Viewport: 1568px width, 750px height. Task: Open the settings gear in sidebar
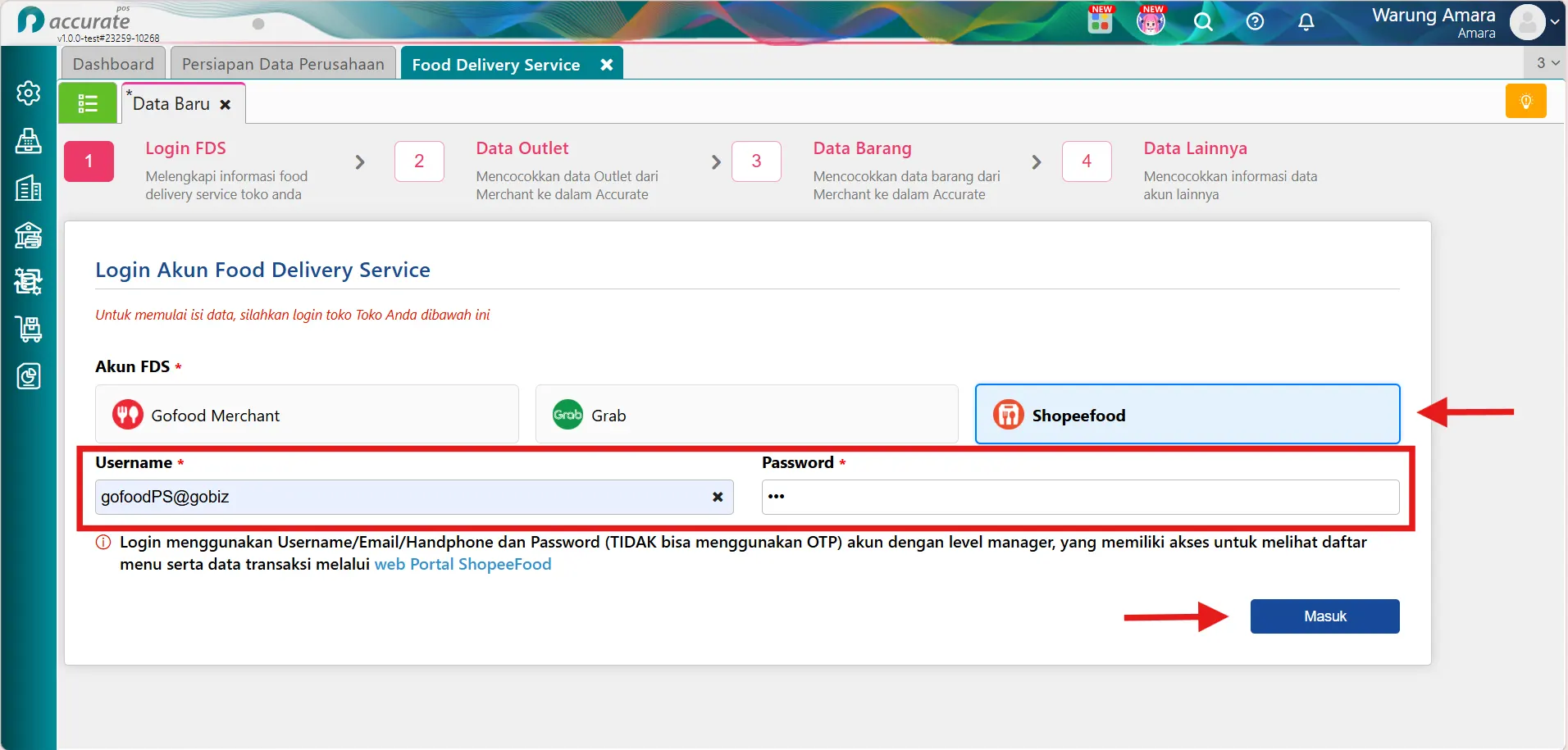click(x=29, y=93)
